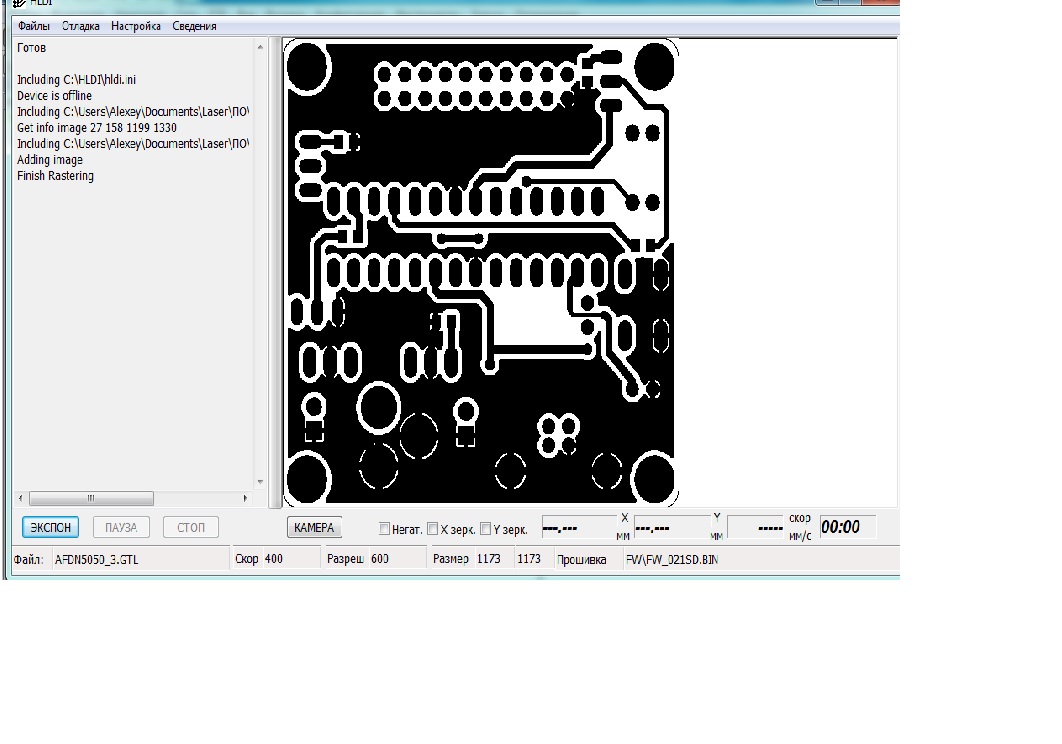This screenshot has width=1062, height=744.
Task: Click the Файл: label in status bar
Action: pyautogui.click(x=28, y=560)
